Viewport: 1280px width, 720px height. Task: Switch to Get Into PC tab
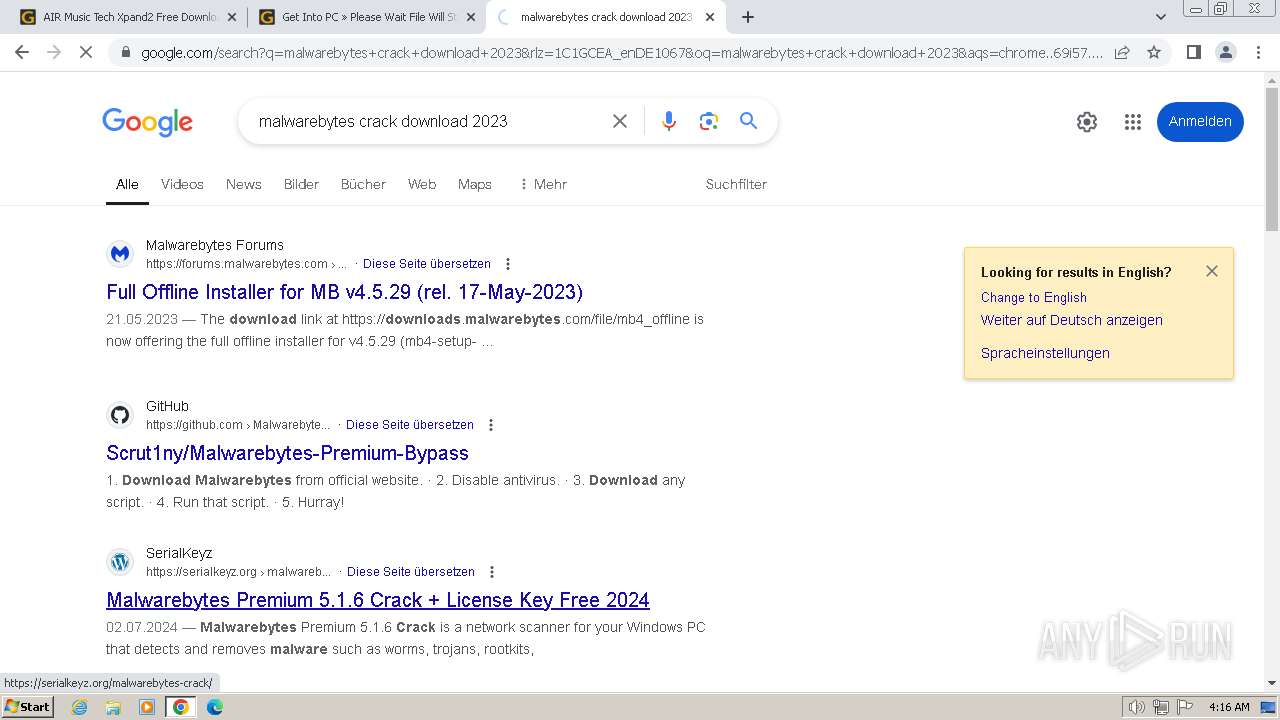[368, 17]
